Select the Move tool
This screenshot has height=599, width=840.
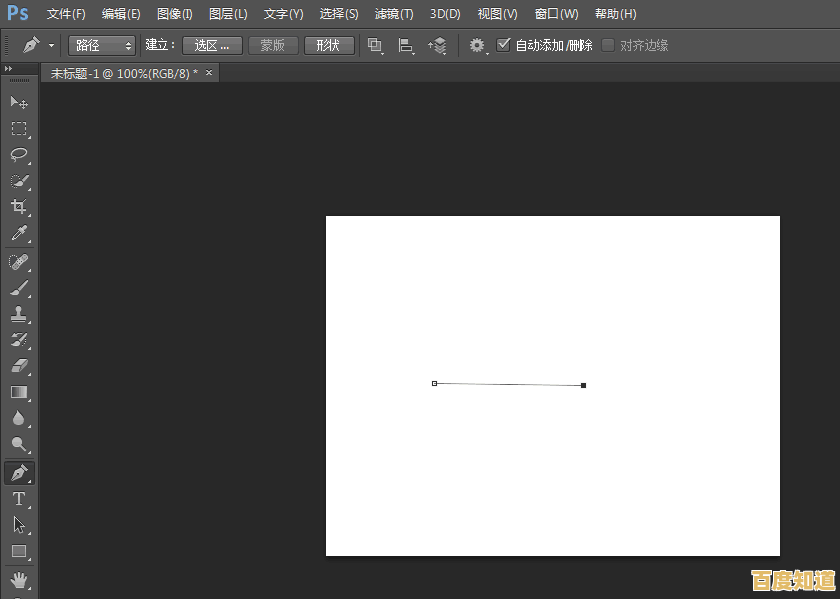coord(19,102)
